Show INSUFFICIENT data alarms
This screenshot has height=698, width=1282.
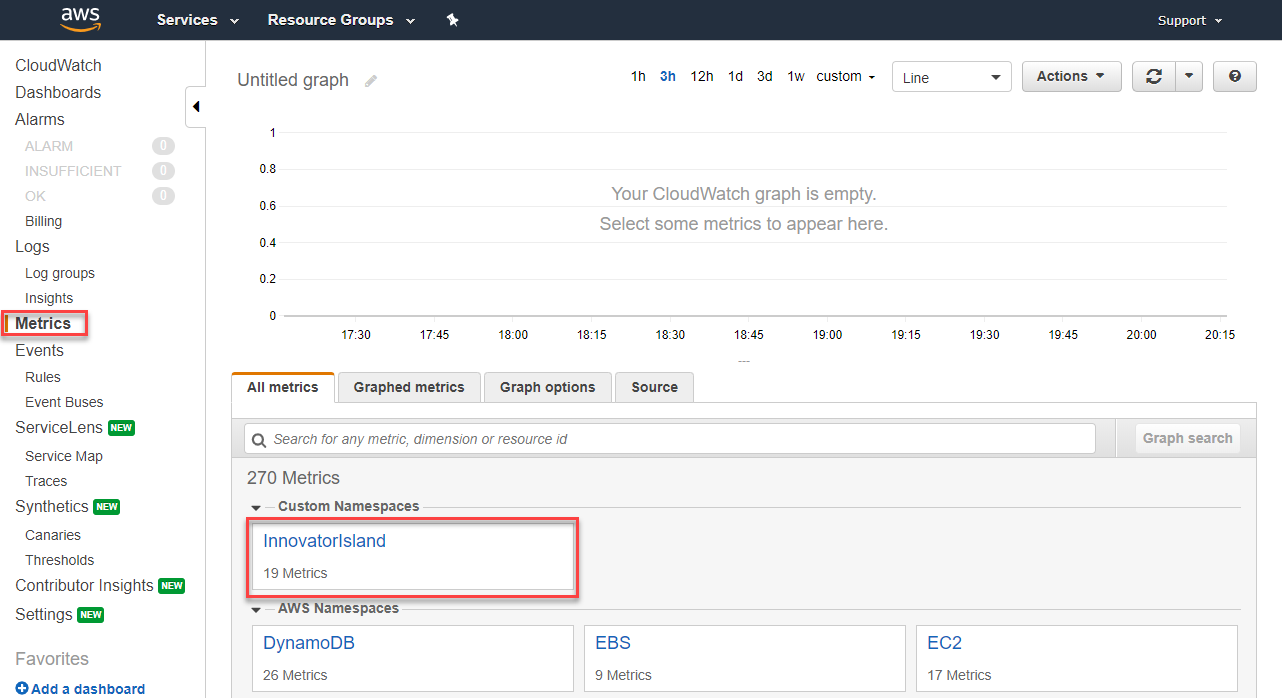[x=73, y=171]
